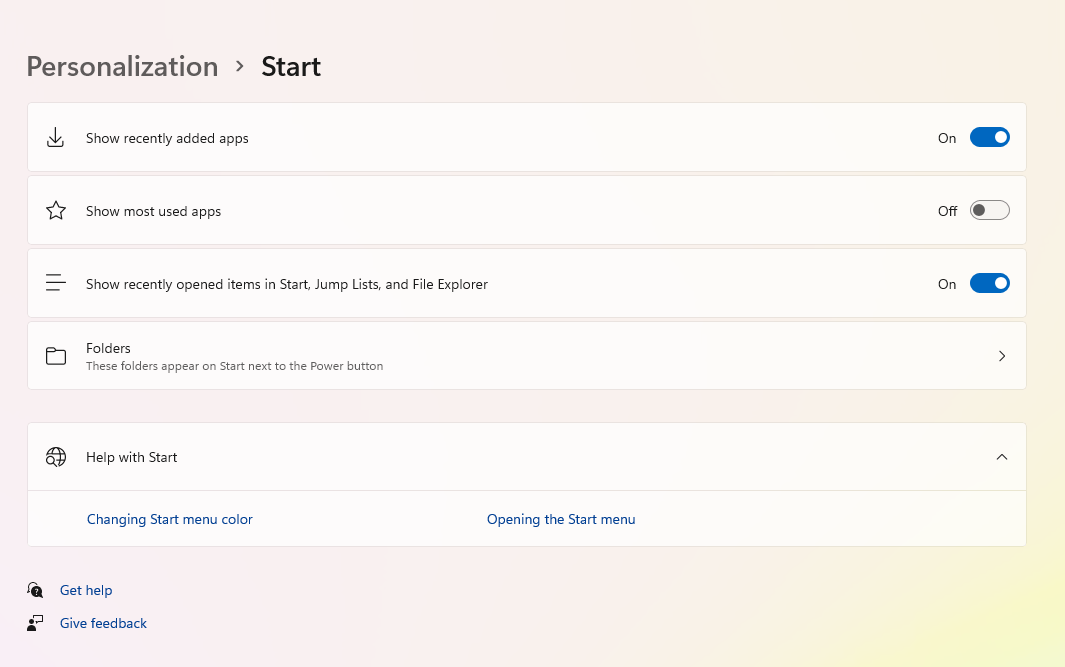Viewport: 1065px width, 667px height.
Task: Click the recently opened items label text
Action: coord(287,284)
